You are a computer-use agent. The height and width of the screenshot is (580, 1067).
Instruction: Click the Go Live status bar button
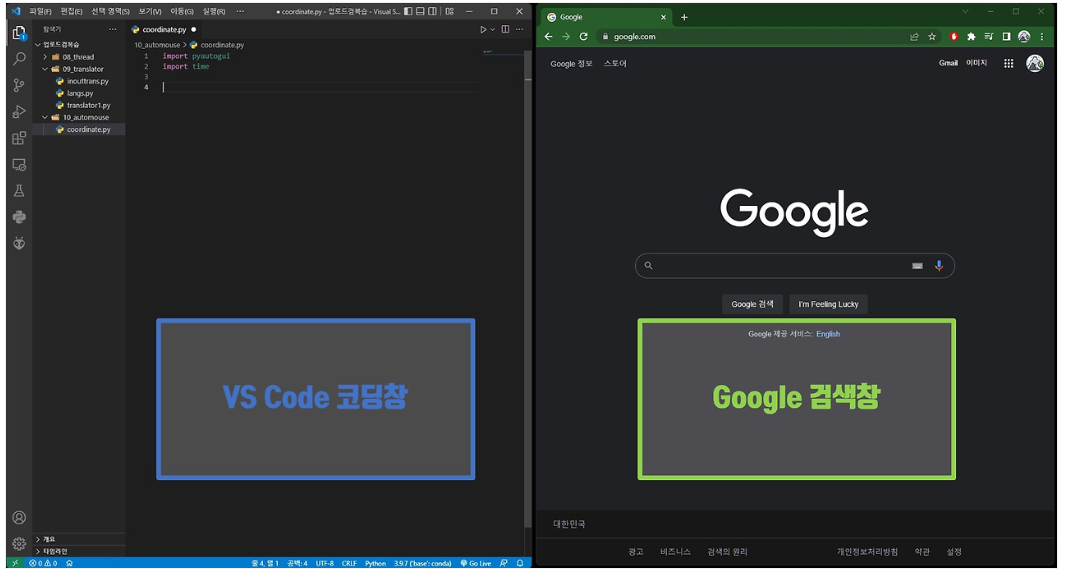[476, 564]
